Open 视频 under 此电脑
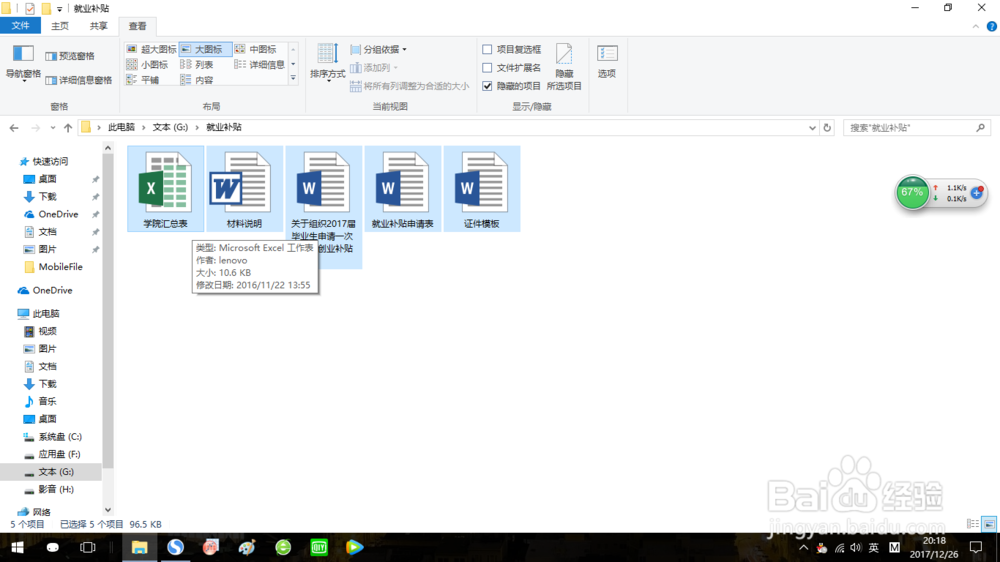 47,331
